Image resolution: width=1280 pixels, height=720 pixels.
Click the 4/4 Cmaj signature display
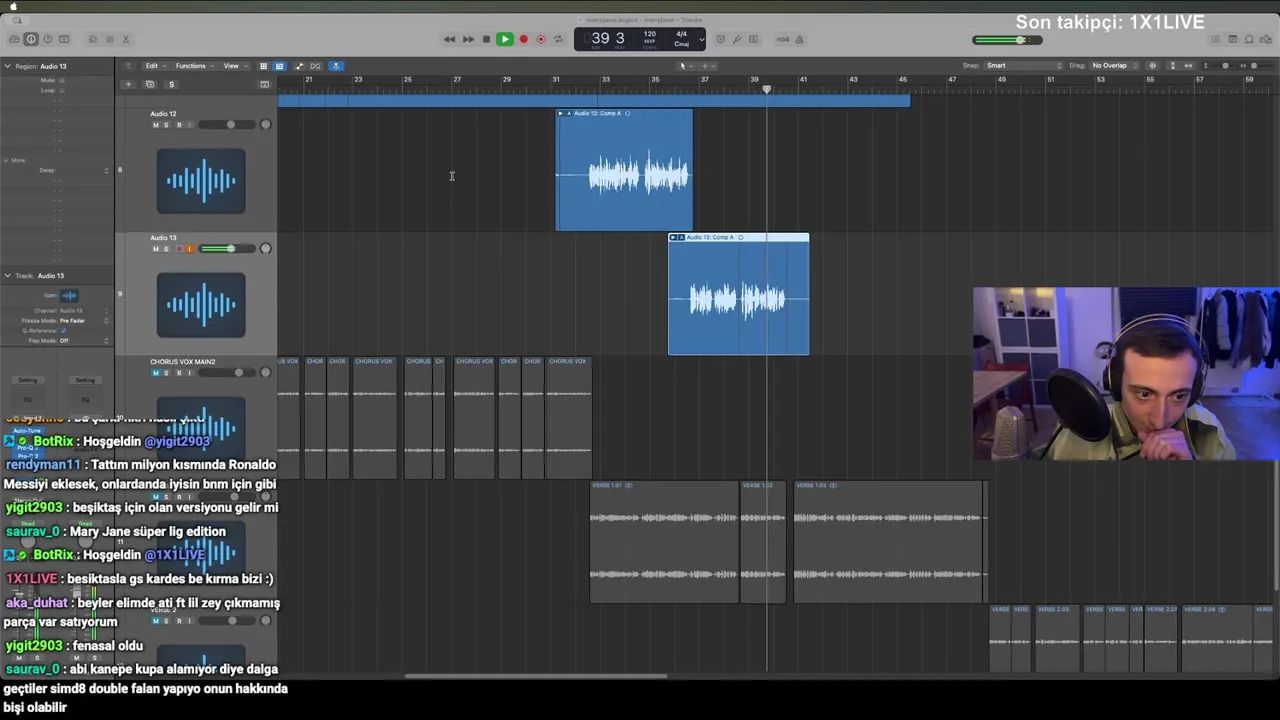(x=682, y=39)
